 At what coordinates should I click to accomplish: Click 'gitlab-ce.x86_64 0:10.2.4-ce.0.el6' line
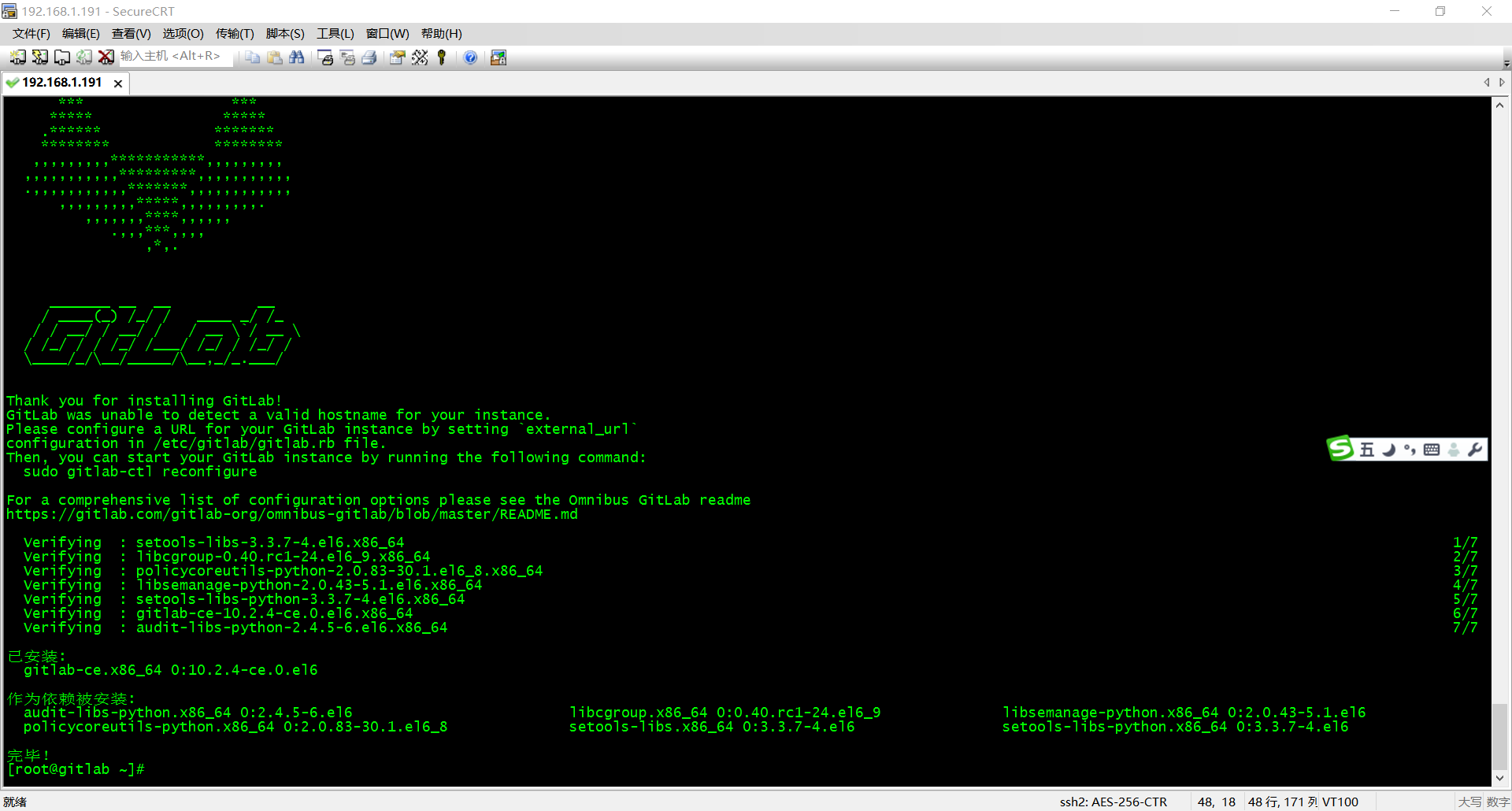tap(171, 671)
